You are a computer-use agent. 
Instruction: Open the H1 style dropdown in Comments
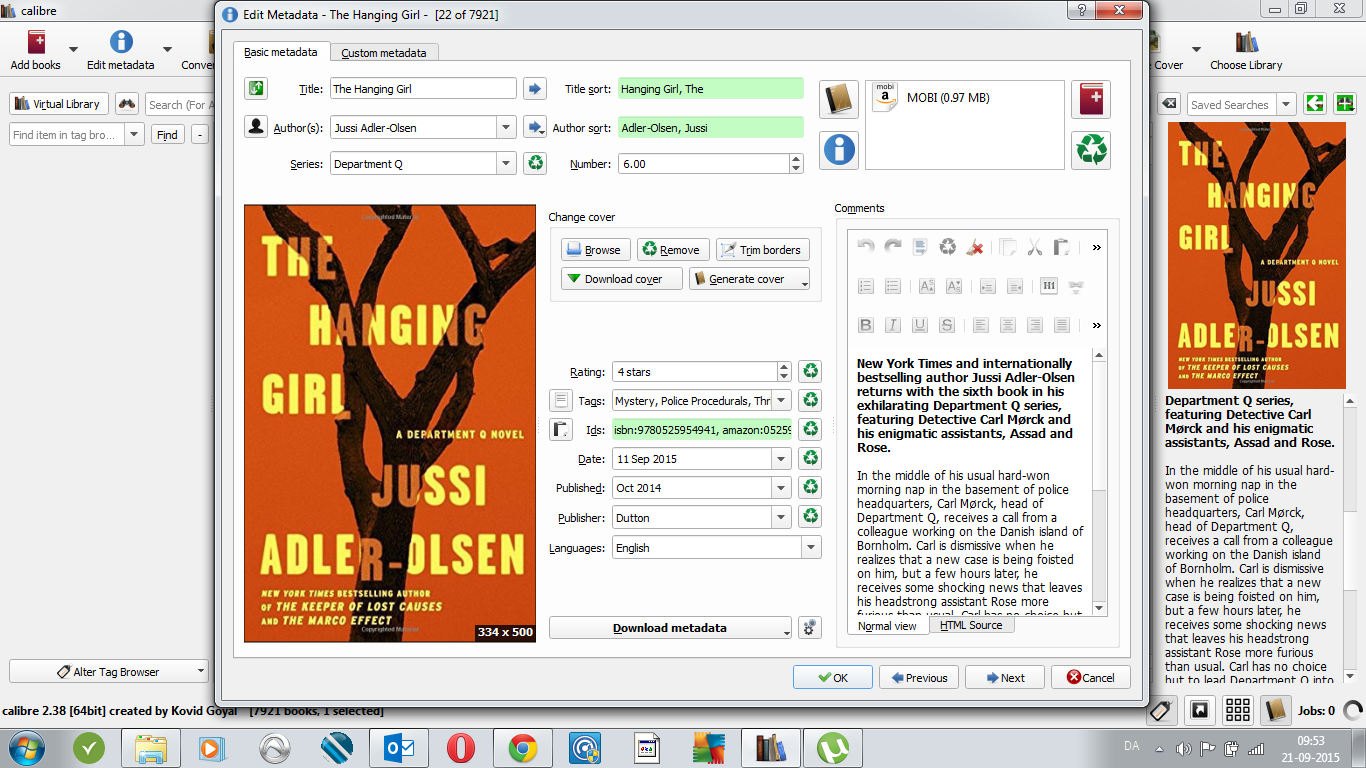click(1049, 286)
